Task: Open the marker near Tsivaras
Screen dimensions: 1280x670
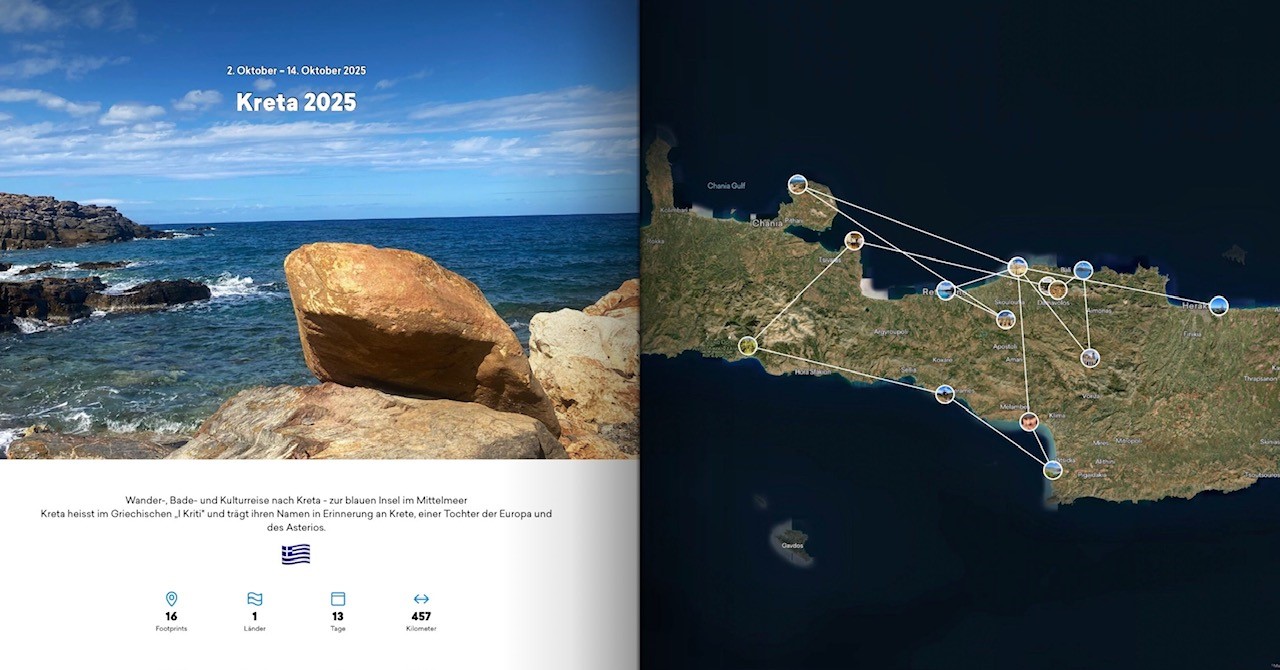Action: pos(854,241)
